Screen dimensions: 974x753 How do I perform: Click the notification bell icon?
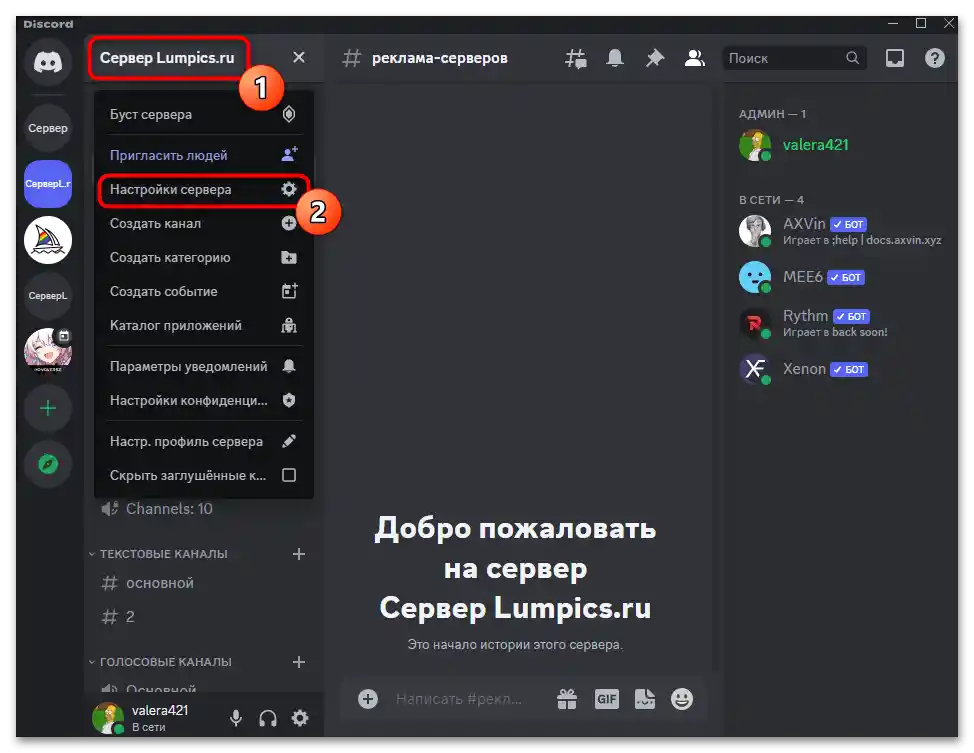(615, 57)
